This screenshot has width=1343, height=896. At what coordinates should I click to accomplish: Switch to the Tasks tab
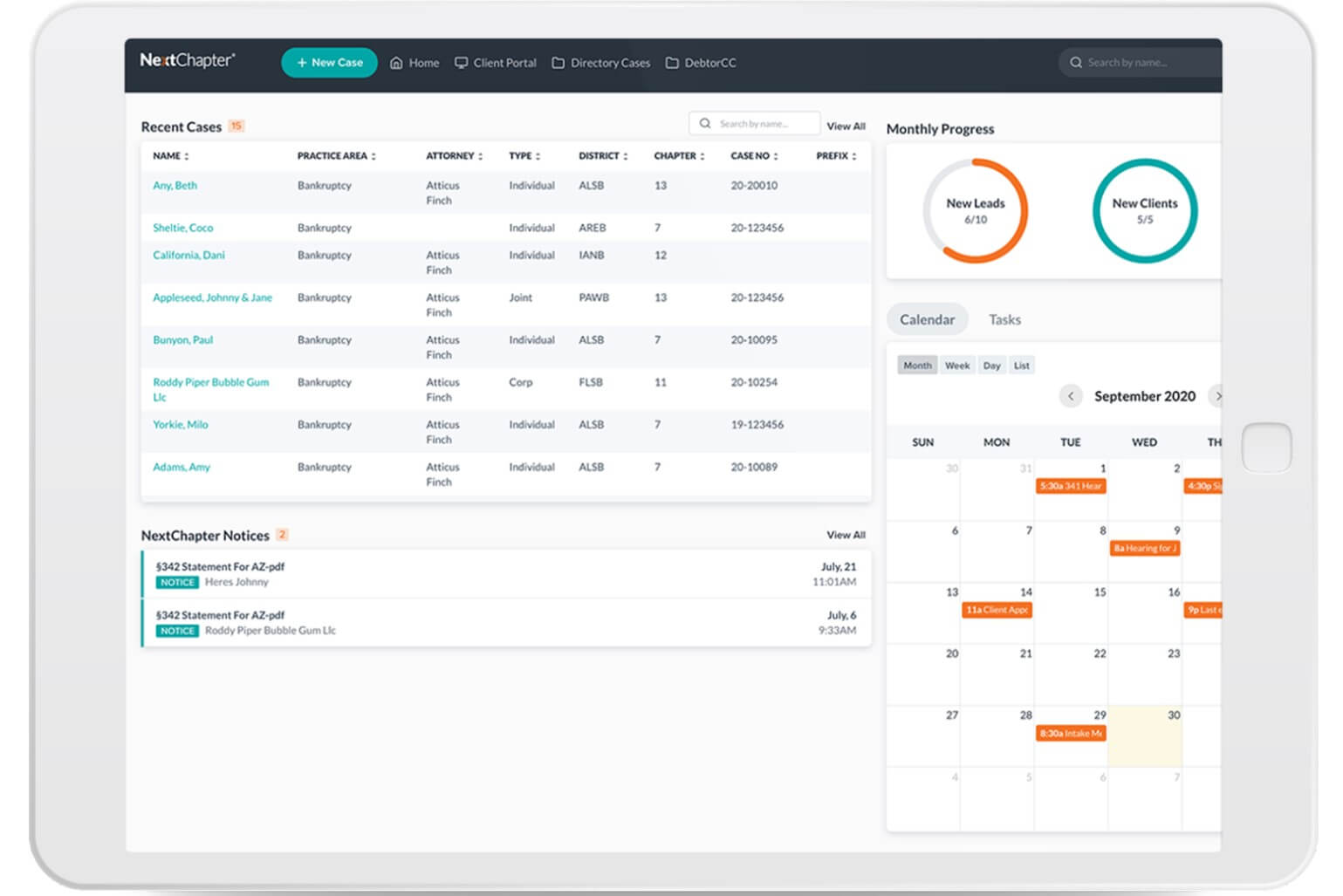coord(1004,320)
